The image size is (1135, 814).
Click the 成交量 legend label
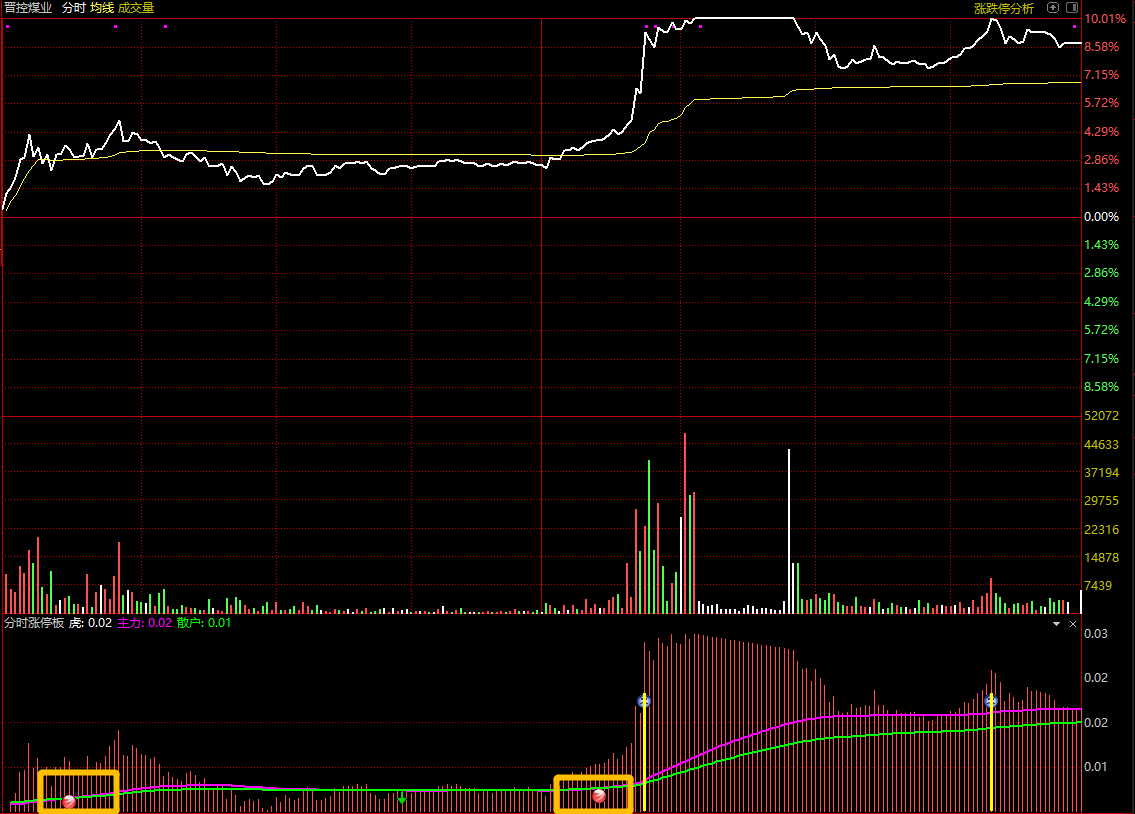coord(136,8)
